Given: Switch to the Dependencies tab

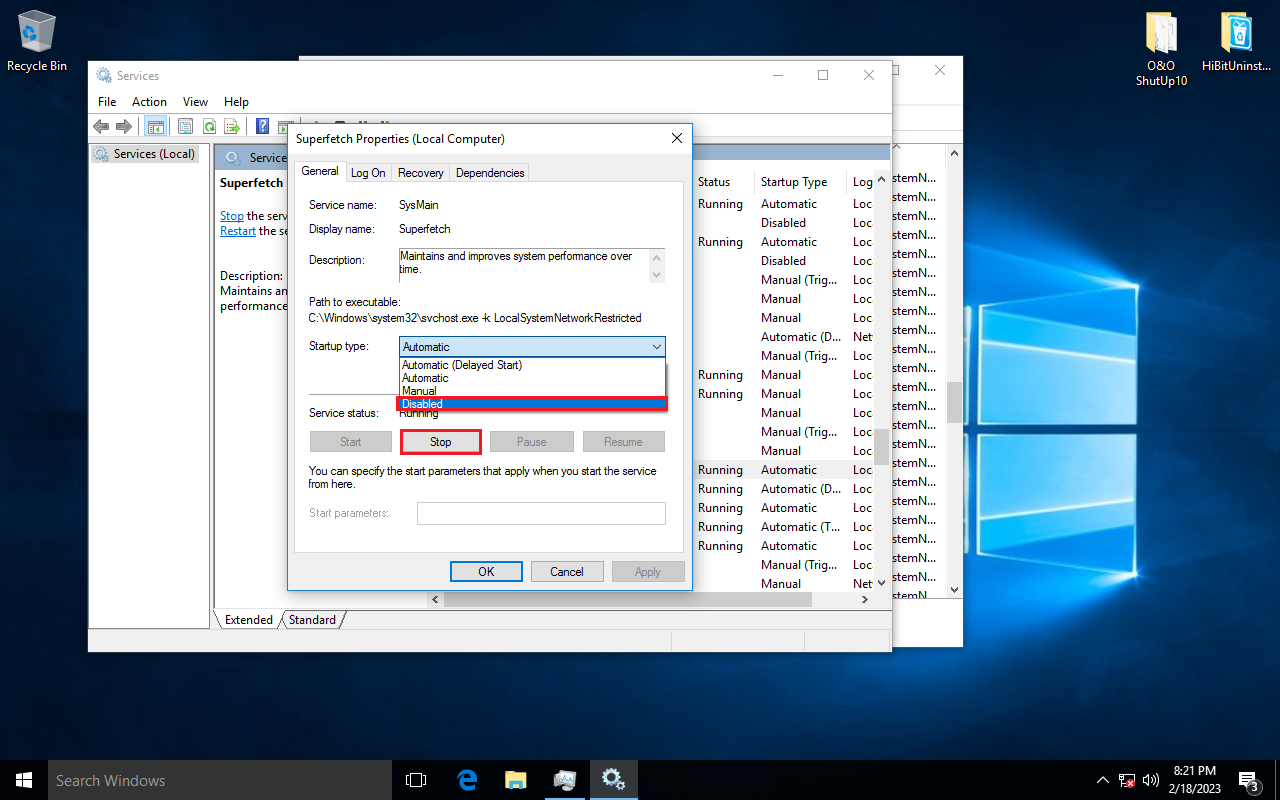Looking at the screenshot, I should point(489,173).
